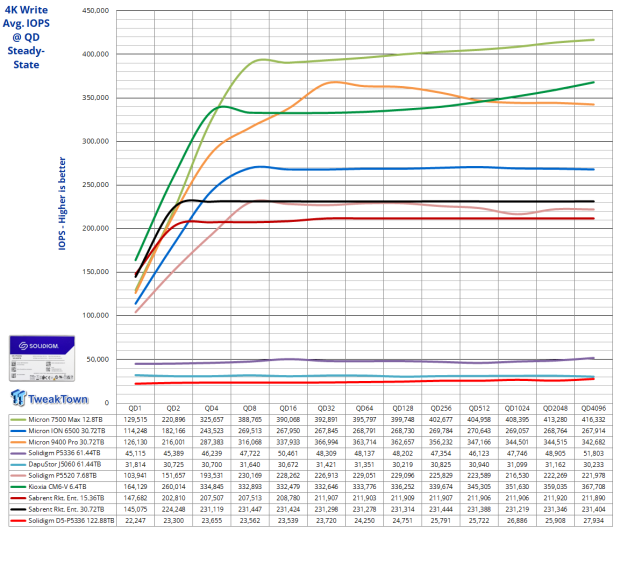Click the QD4 column header
This screenshot has width=620, height=568.
coord(212,408)
